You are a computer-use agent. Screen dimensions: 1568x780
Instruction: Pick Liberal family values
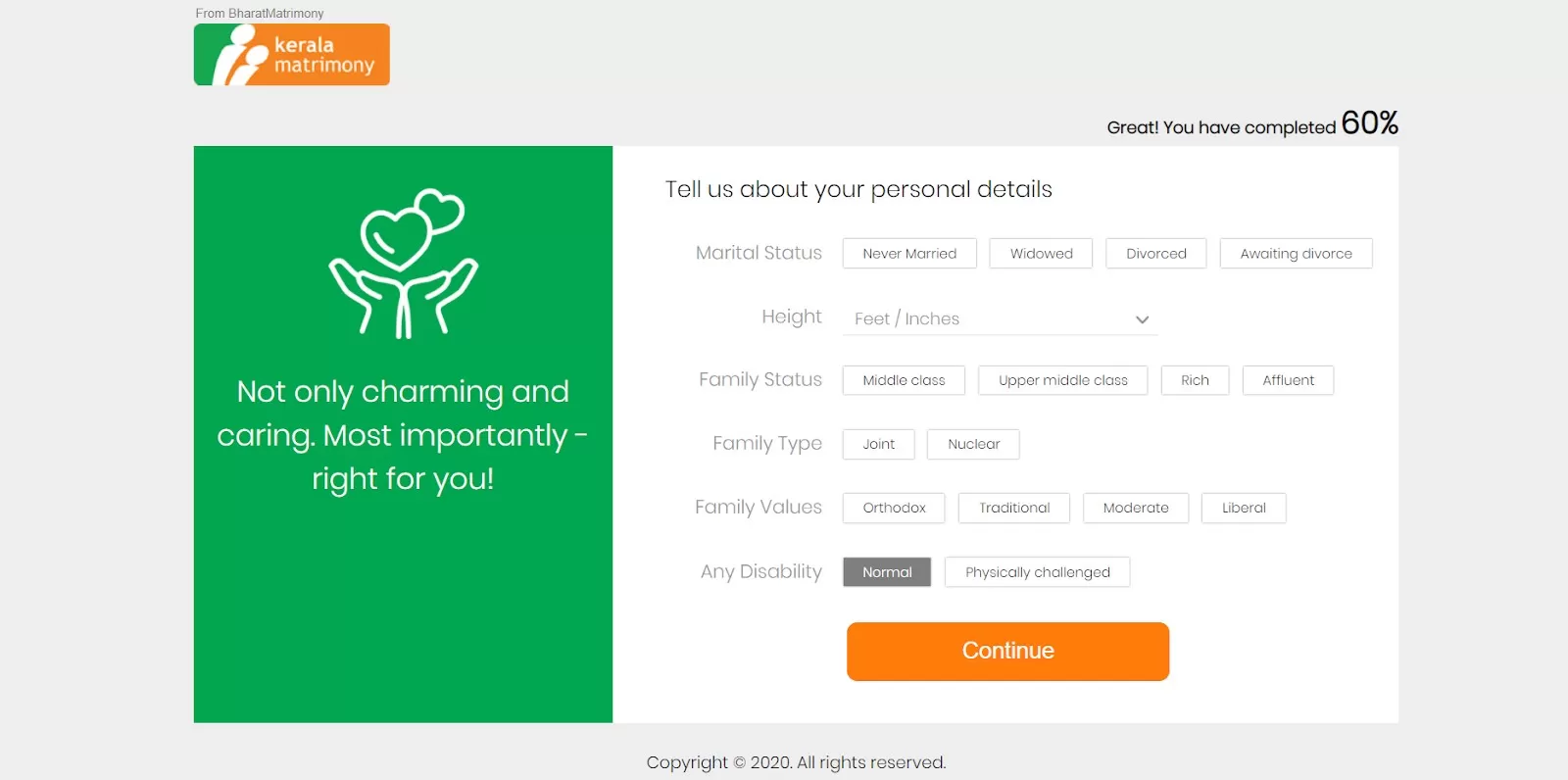[x=1244, y=508]
